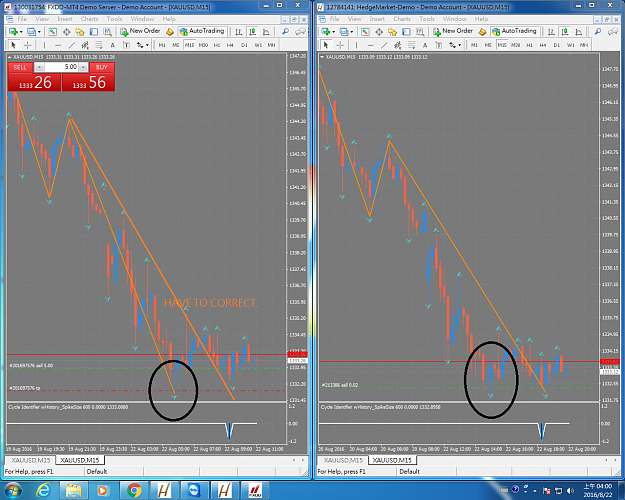The image size is (625, 500).
Task: Expand one-click trading triangle on HedgeMarket chart
Action: tap(322, 57)
